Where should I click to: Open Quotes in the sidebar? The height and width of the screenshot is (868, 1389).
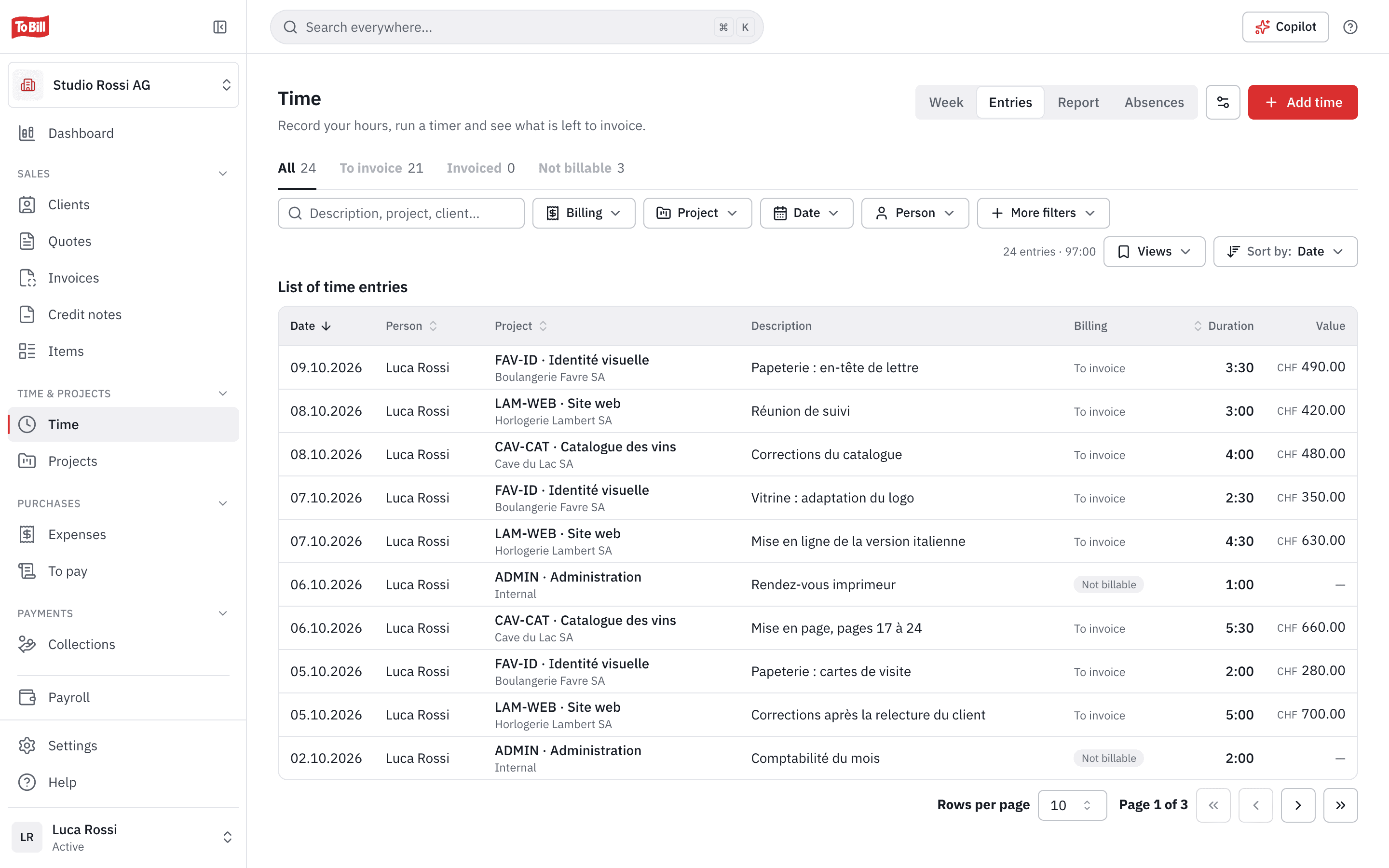[123, 241]
